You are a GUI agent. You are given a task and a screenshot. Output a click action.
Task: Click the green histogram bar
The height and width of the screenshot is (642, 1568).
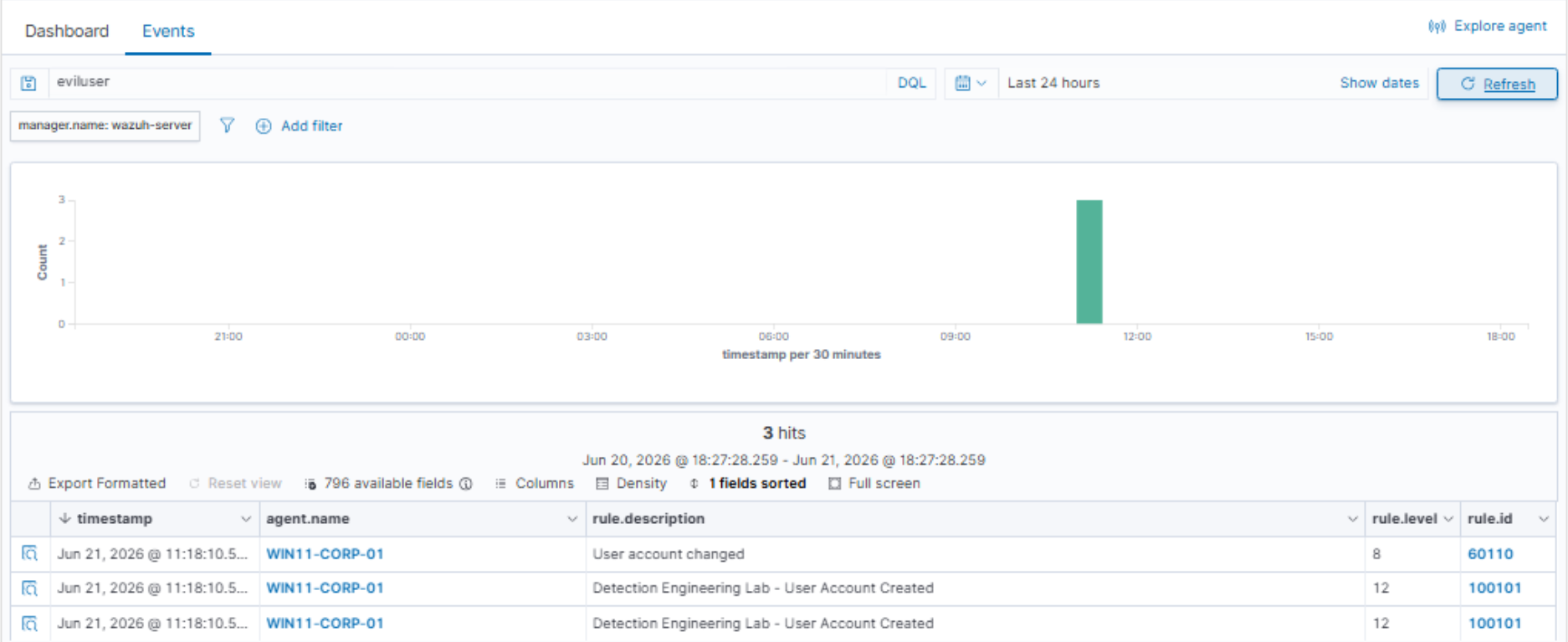(x=1089, y=262)
